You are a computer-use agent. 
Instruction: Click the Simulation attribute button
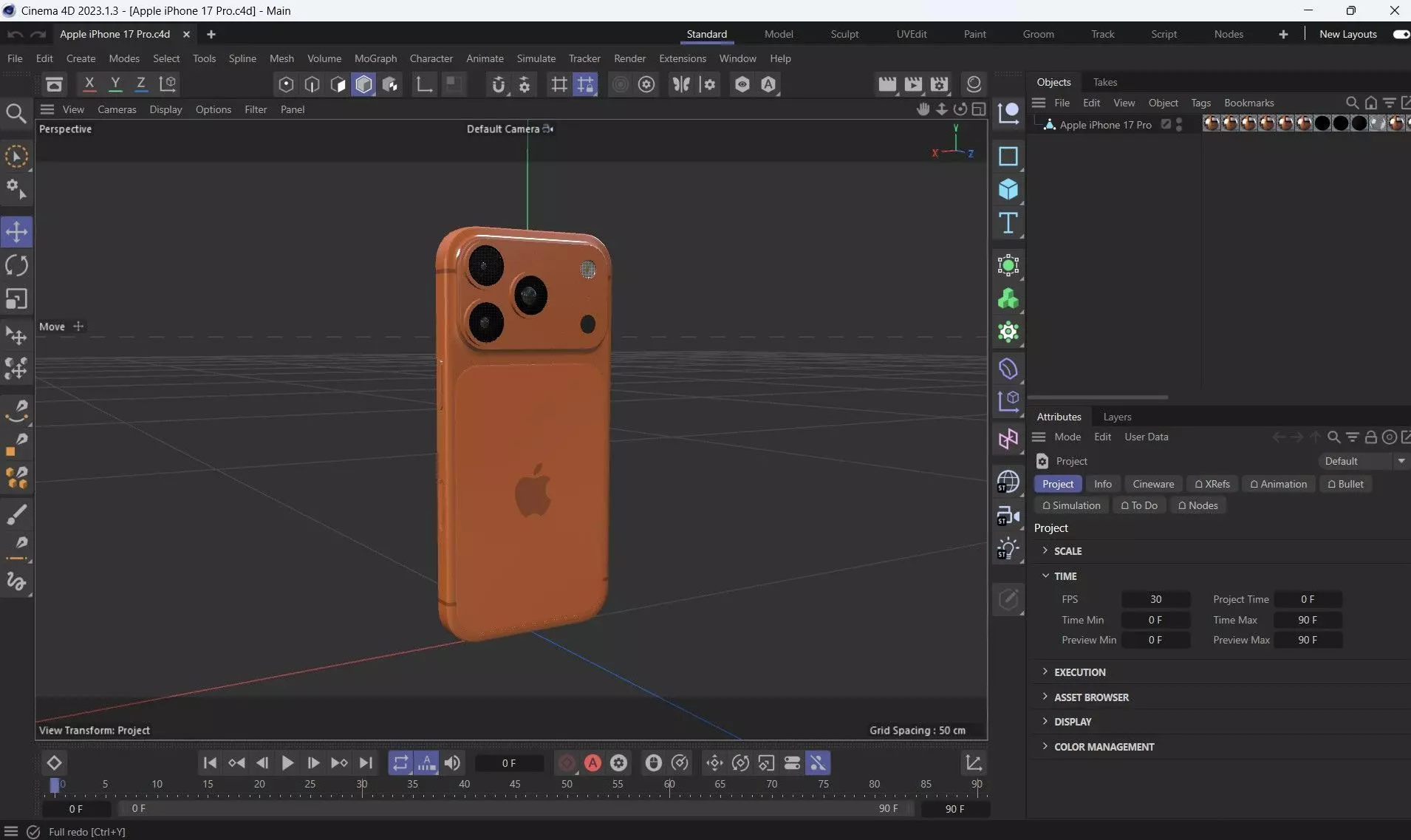coord(1071,505)
